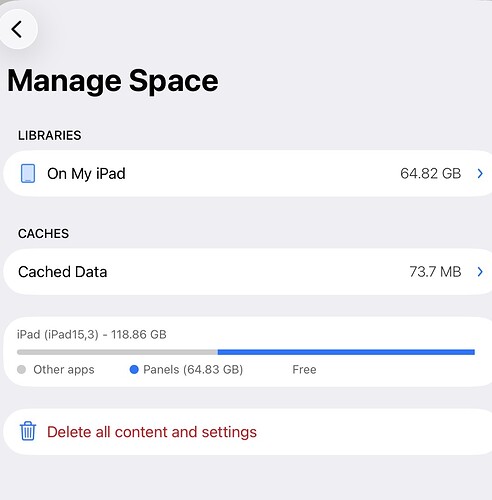Tap the Other apps legend label
This screenshot has height=500, width=492.
pyautogui.click(x=64, y=369)
